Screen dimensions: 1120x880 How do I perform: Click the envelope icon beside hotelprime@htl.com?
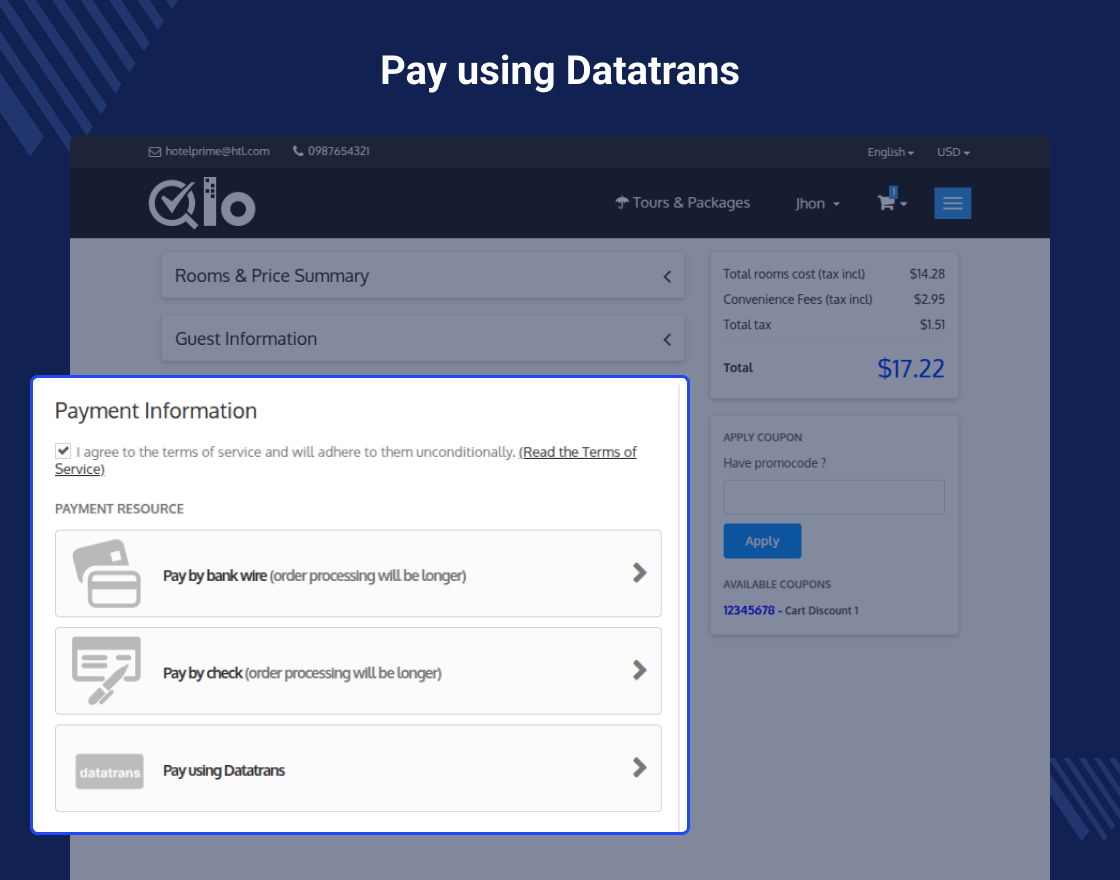154,151
